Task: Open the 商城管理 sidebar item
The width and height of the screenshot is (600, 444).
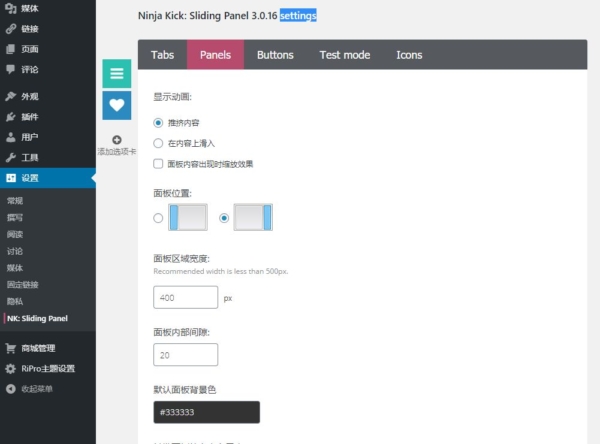Action: point(48,348)
